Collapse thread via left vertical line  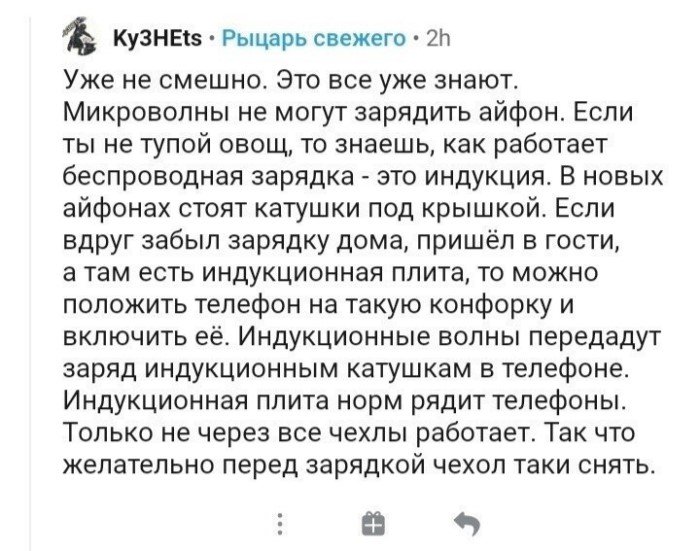pos(30,284)
